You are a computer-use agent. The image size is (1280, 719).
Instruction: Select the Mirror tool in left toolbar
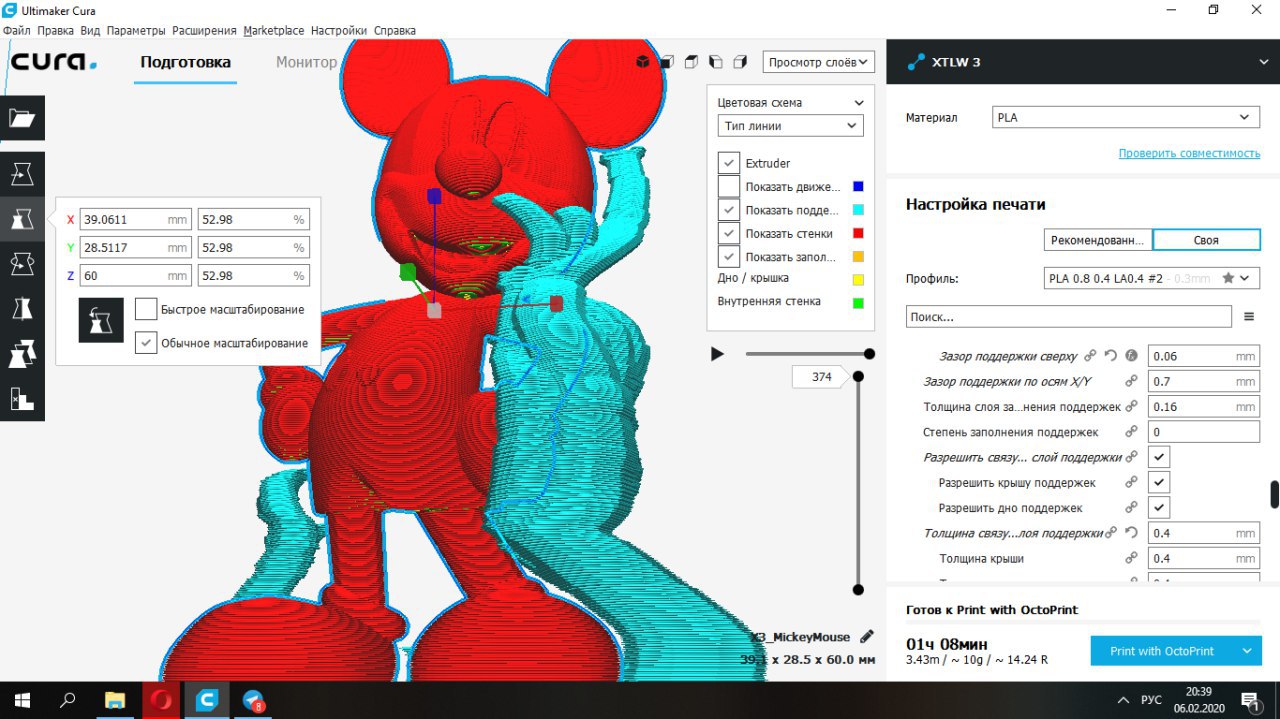[x=22, y=309]
